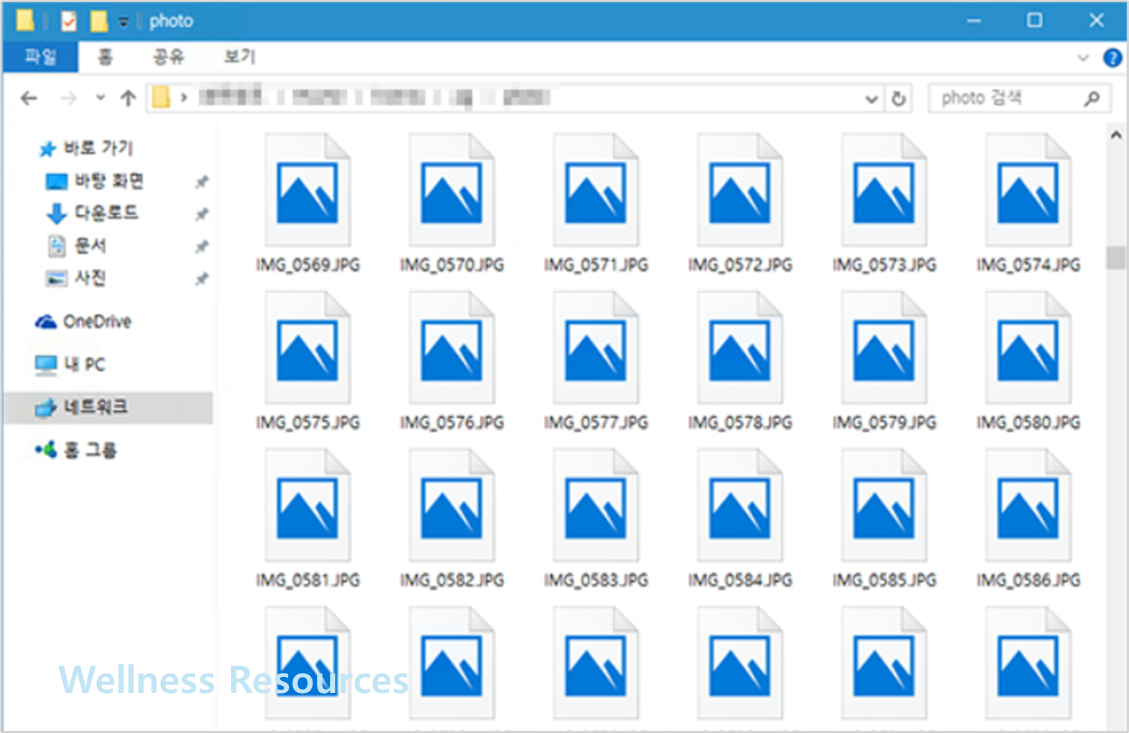Image resolution: width=1129 pixels, height=733 pixels.
Task: Click the IMG_0581.JPG file name
Action: (x=308, y=580)
